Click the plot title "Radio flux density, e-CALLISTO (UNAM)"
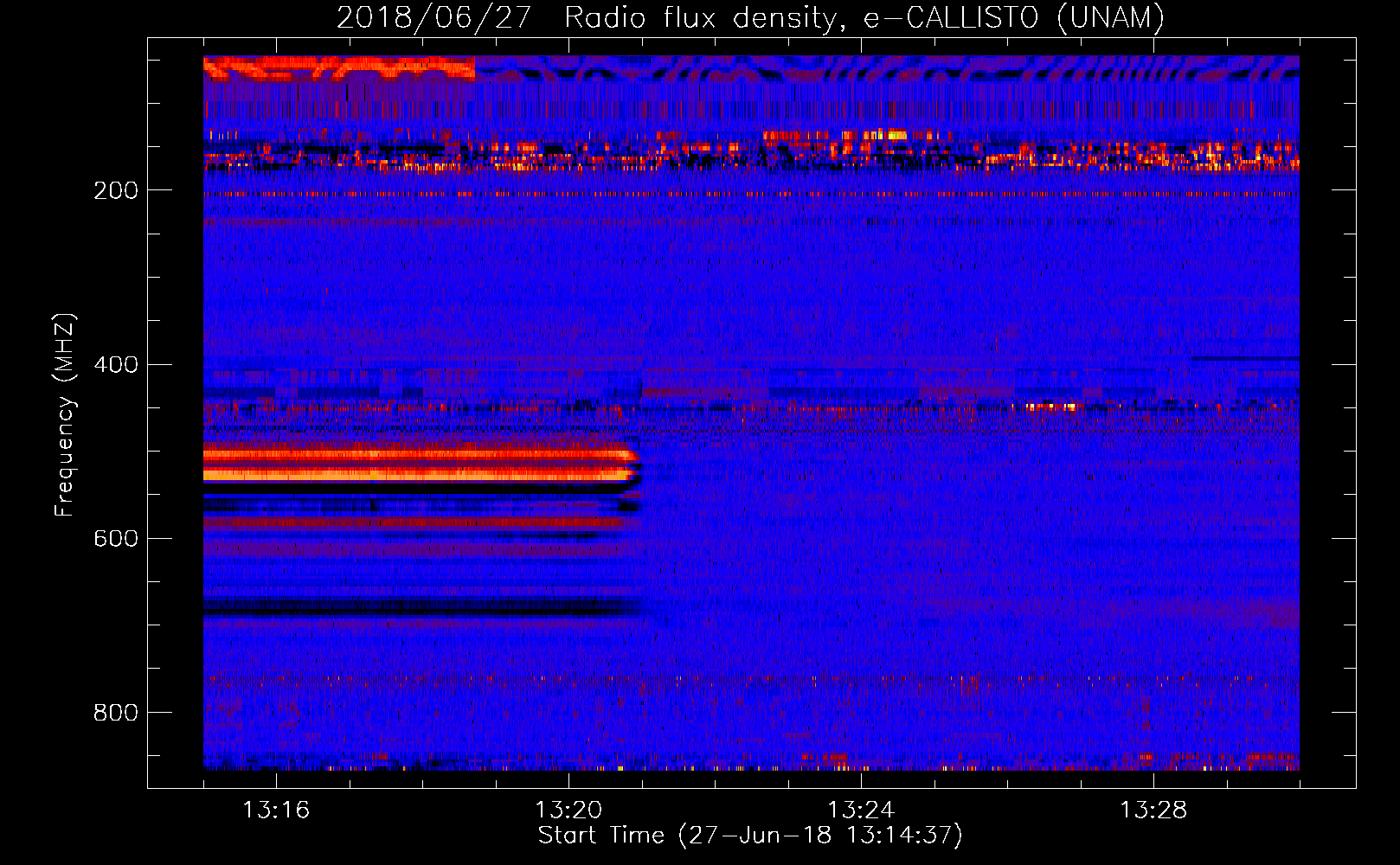The height and width of the screenshot is (865, 1400). click(864, 18)
